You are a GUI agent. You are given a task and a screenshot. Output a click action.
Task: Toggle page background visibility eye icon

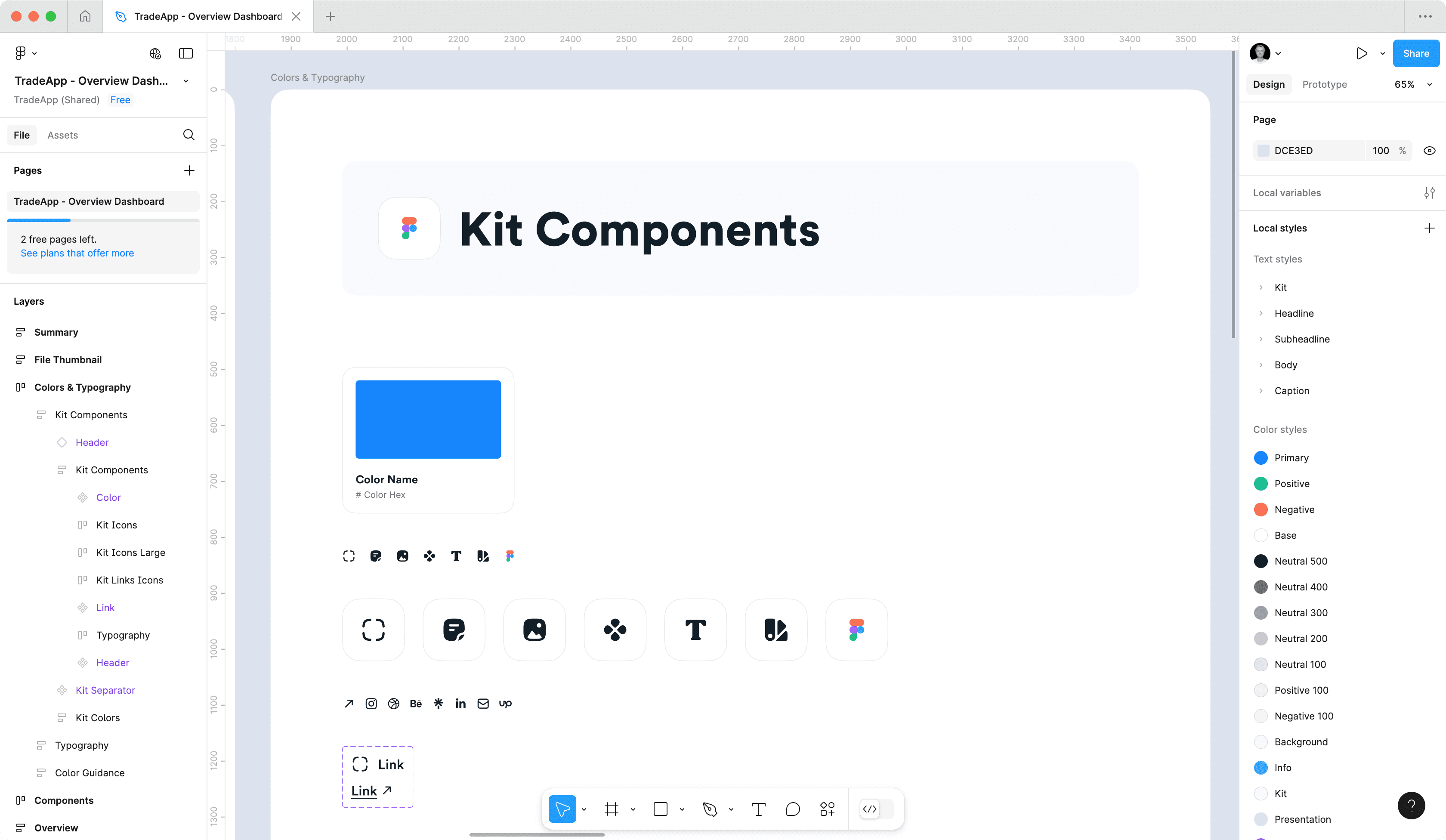[x=1429, y=150]
